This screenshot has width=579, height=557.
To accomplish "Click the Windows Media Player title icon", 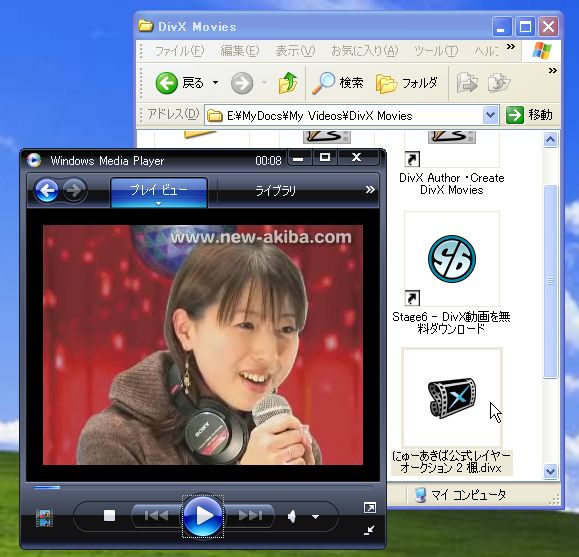I will pos(34,160).
